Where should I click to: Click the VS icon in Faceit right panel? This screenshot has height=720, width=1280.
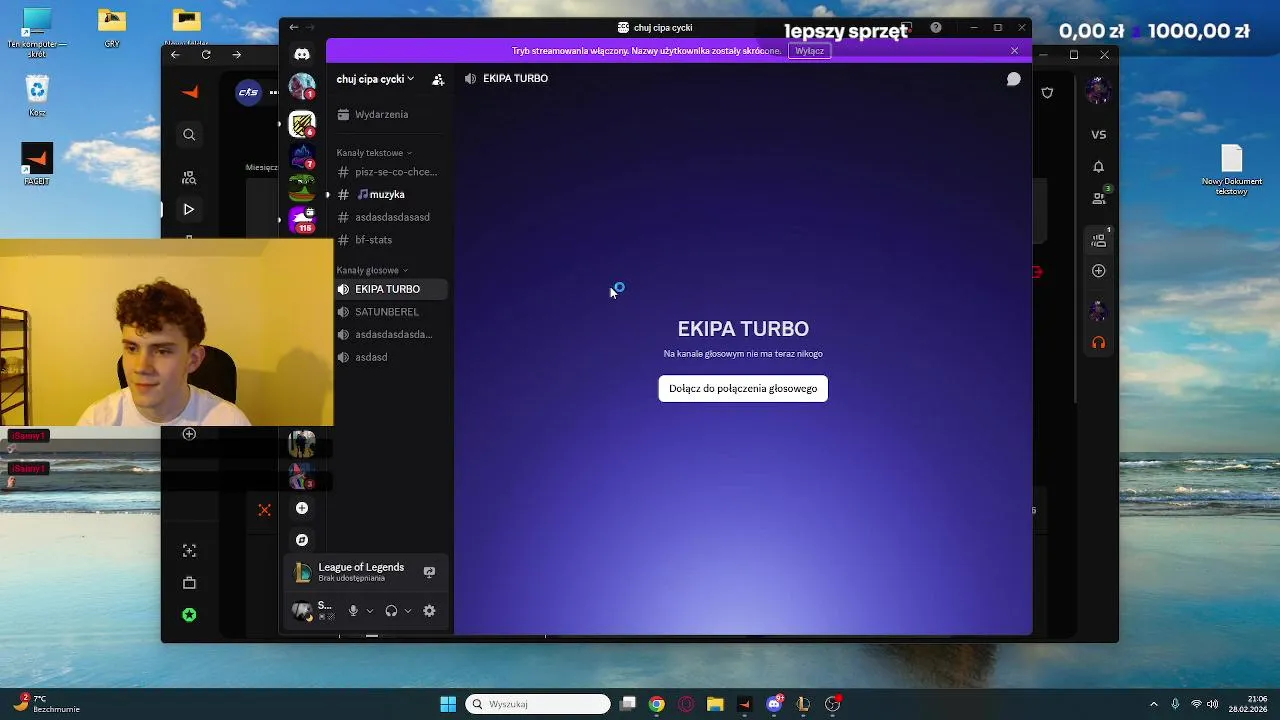(x=1098, y=135)
